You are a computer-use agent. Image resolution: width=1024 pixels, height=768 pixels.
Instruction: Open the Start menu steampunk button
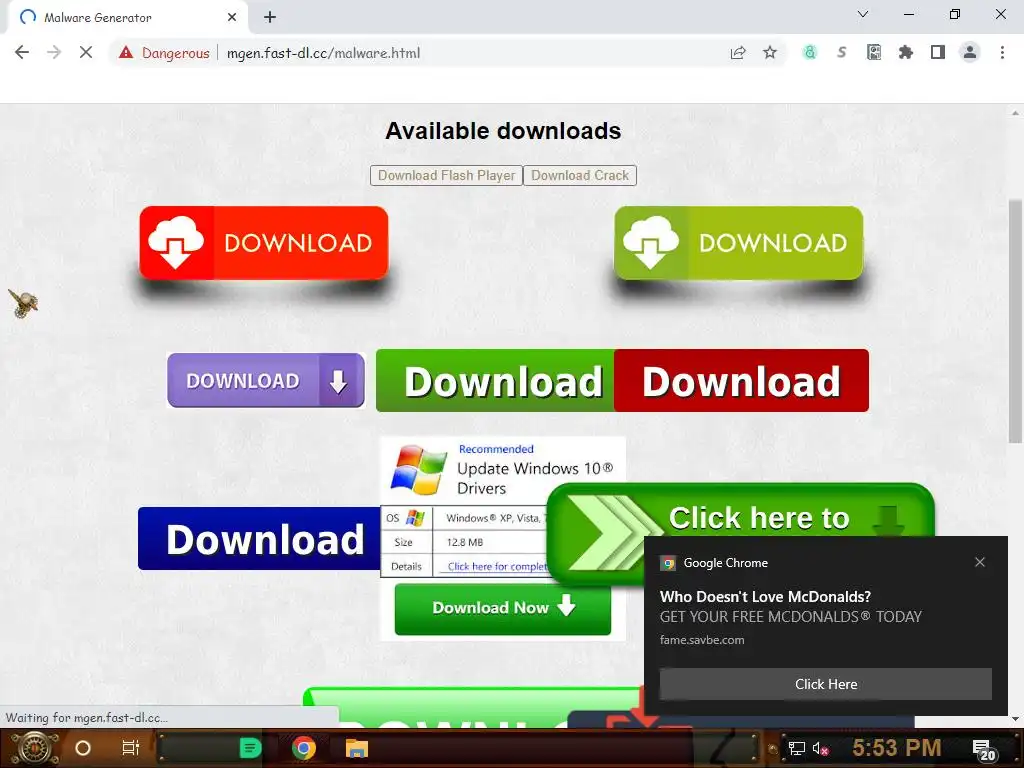[x=35, y=748]
